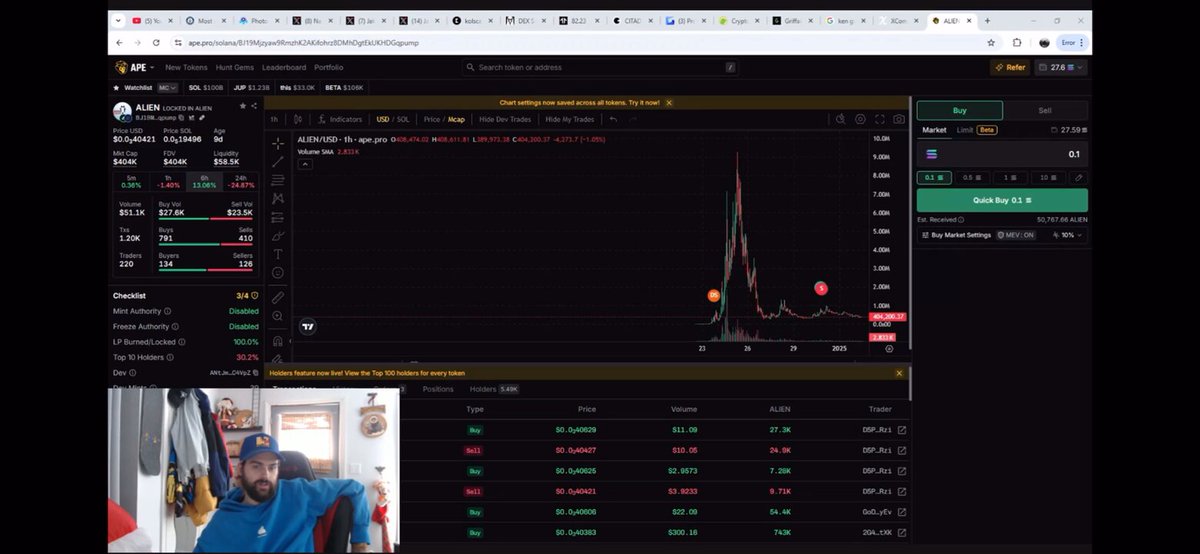The height and width of the screenshot is (554, 1200).
Task: Select the 0.1 SOL preset amount
Action: [x=932, y=177]
